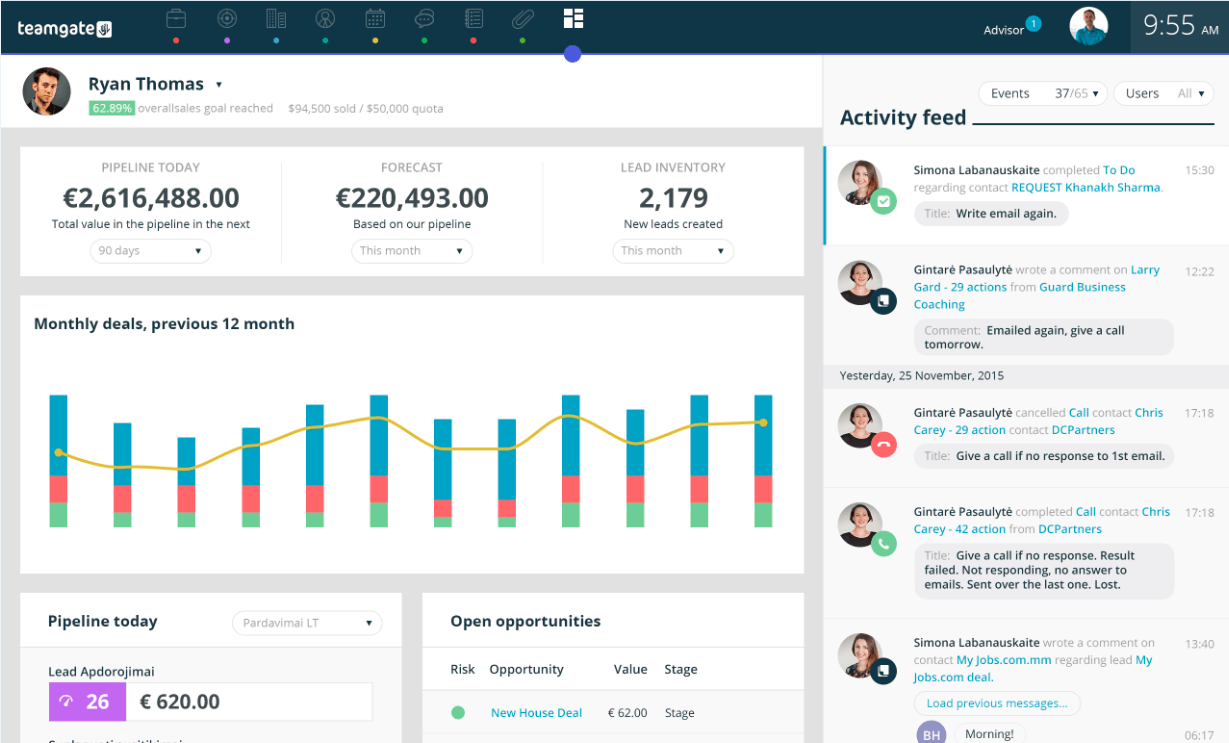
Task: Click Load previous messages
Action: pyautogui.click(x=996, y=703)
